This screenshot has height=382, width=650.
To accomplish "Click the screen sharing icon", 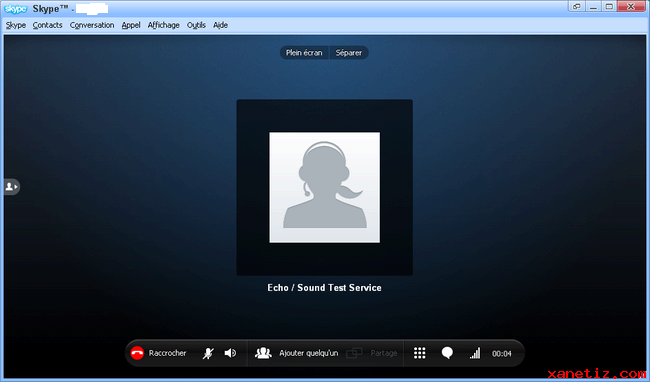I will [354, 353].
